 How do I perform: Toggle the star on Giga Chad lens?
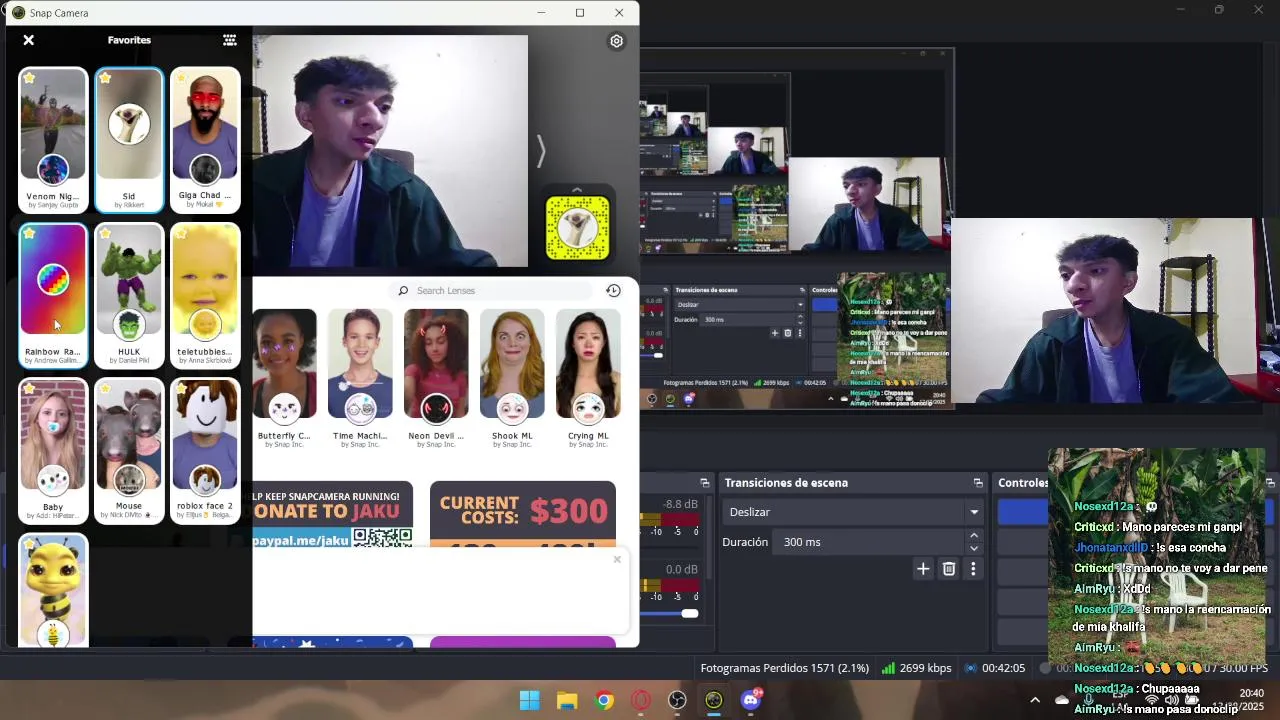point(181,78)
